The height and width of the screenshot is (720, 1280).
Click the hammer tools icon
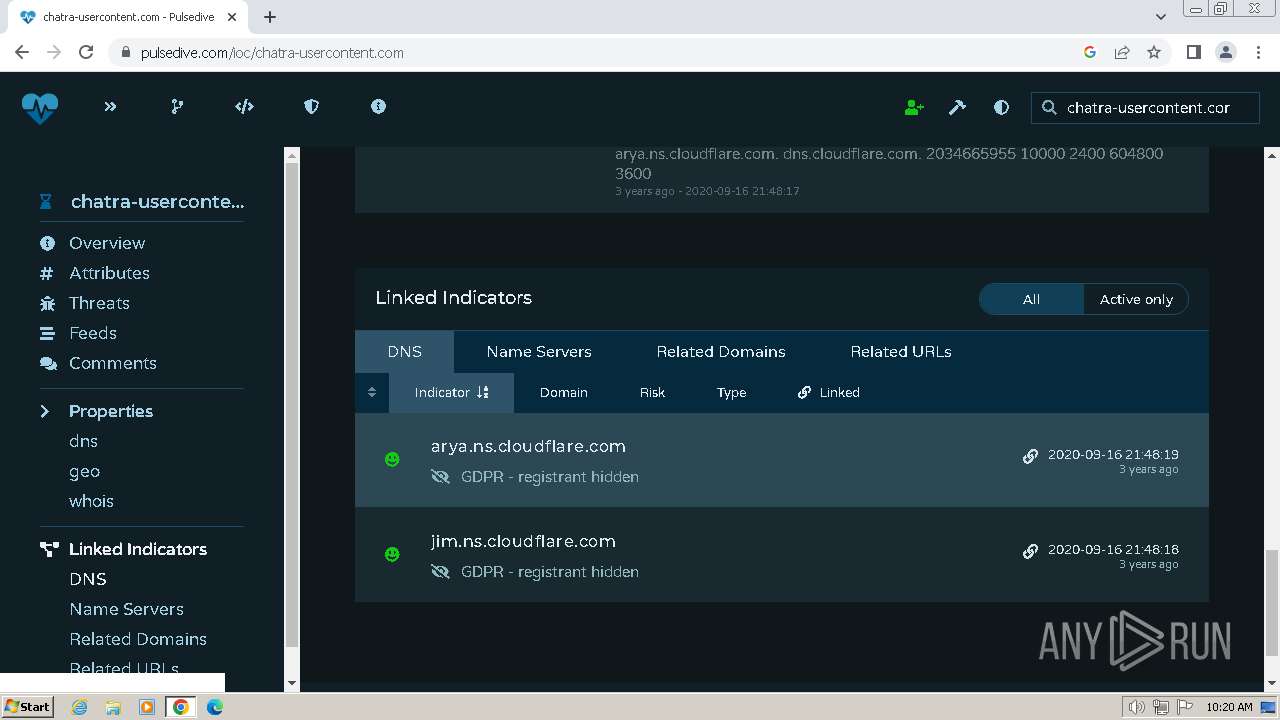click(x=957, y=107)
